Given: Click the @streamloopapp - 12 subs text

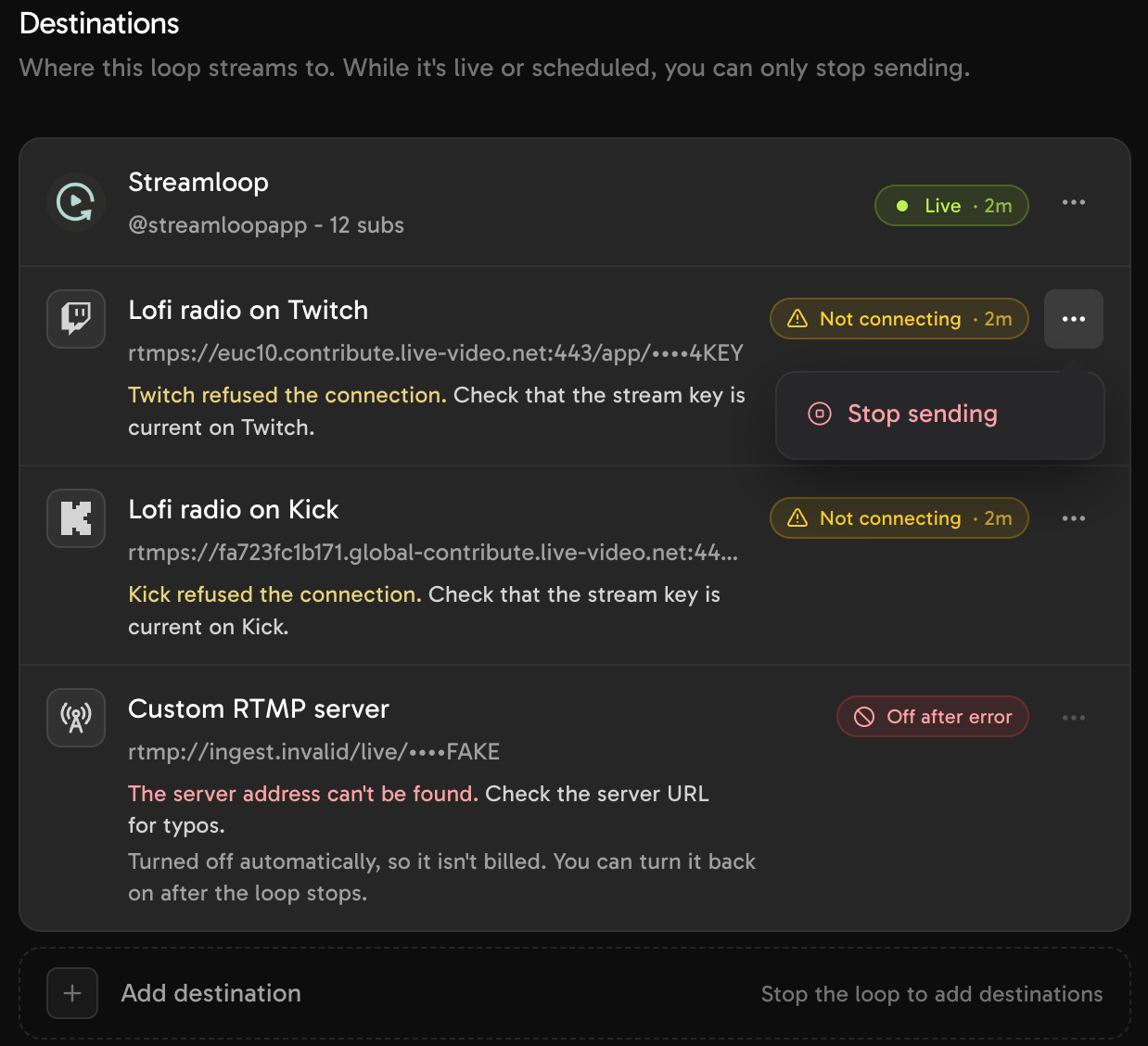Looking at the screenshot, I should [266, 225].
